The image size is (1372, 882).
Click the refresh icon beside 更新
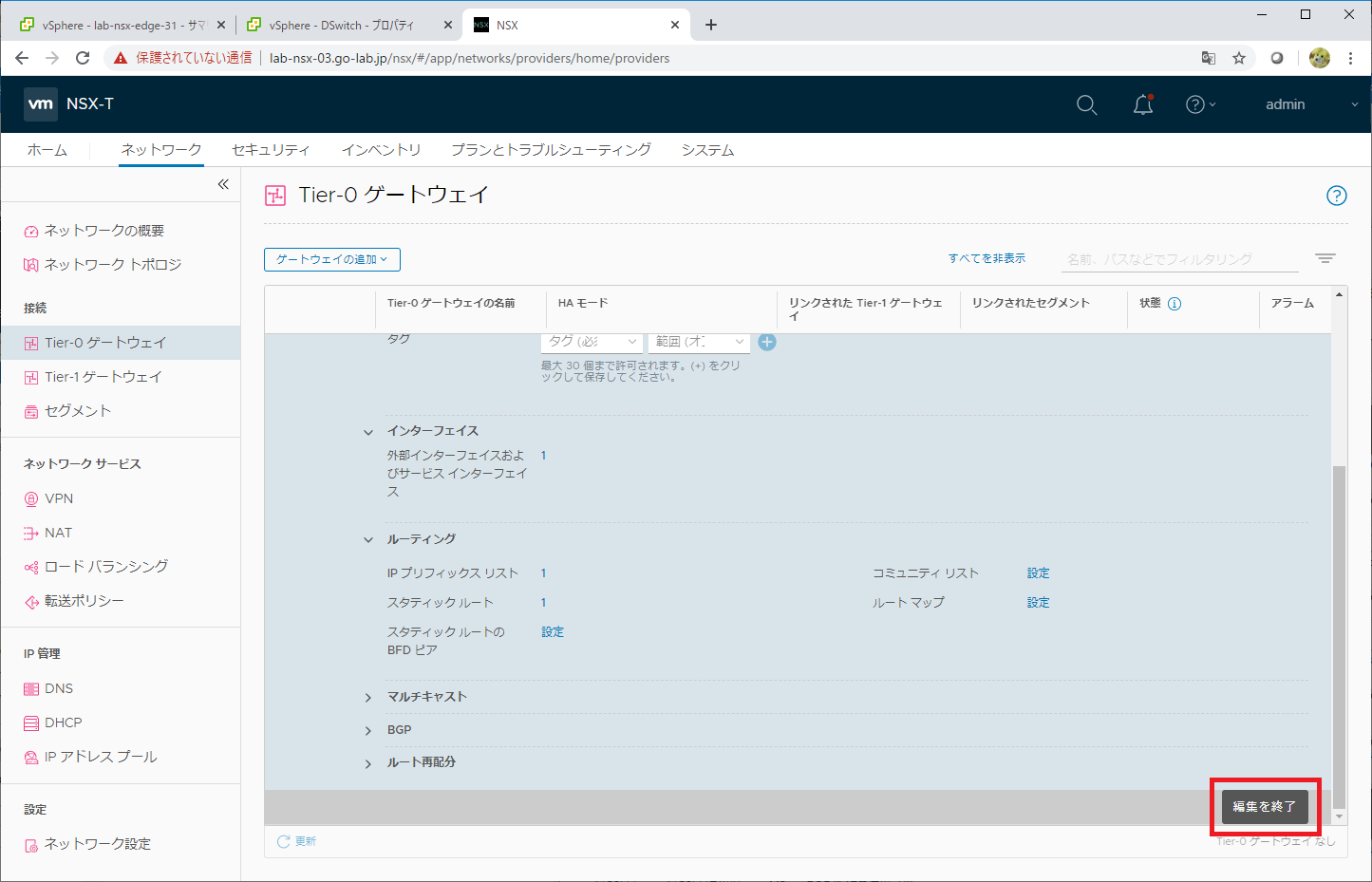283,841
